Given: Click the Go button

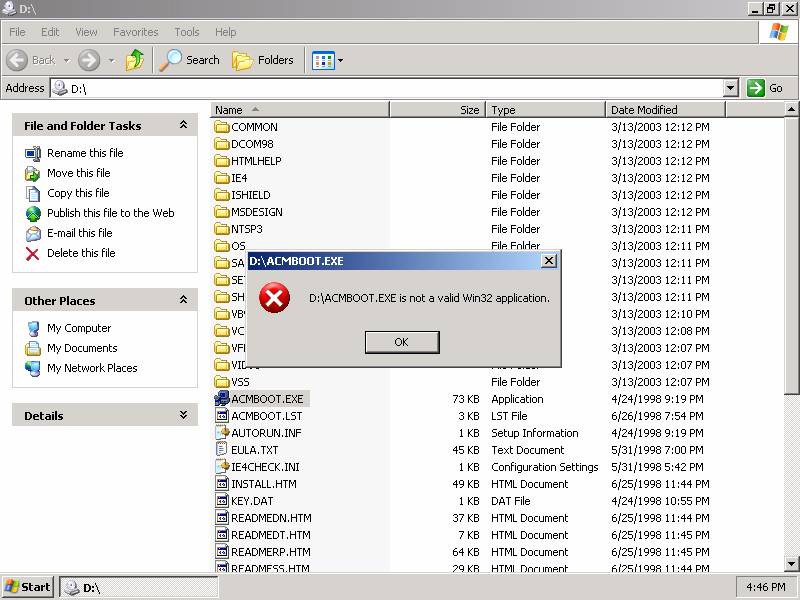Looking at the screenshot, I should 765,88.
